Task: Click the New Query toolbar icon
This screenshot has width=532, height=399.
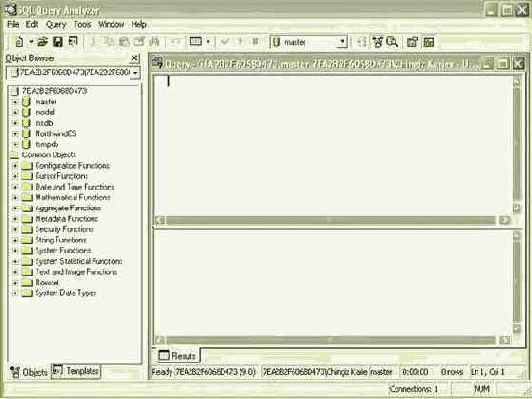Action: click(x=20, y=42)
